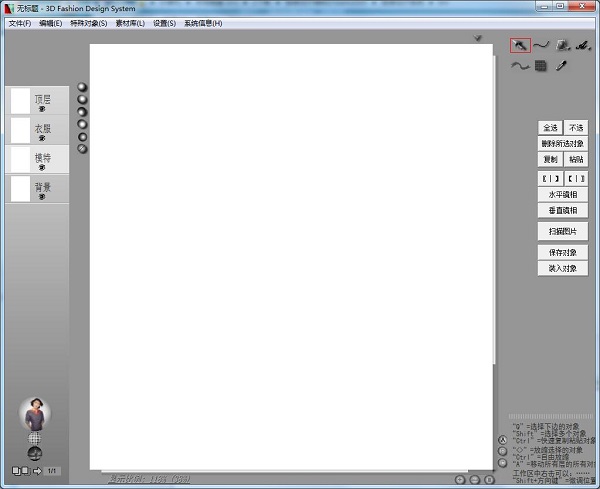This screenshot has height=489, width=600.
Task: Click the fifth sphere layer button
Action: 82,137
